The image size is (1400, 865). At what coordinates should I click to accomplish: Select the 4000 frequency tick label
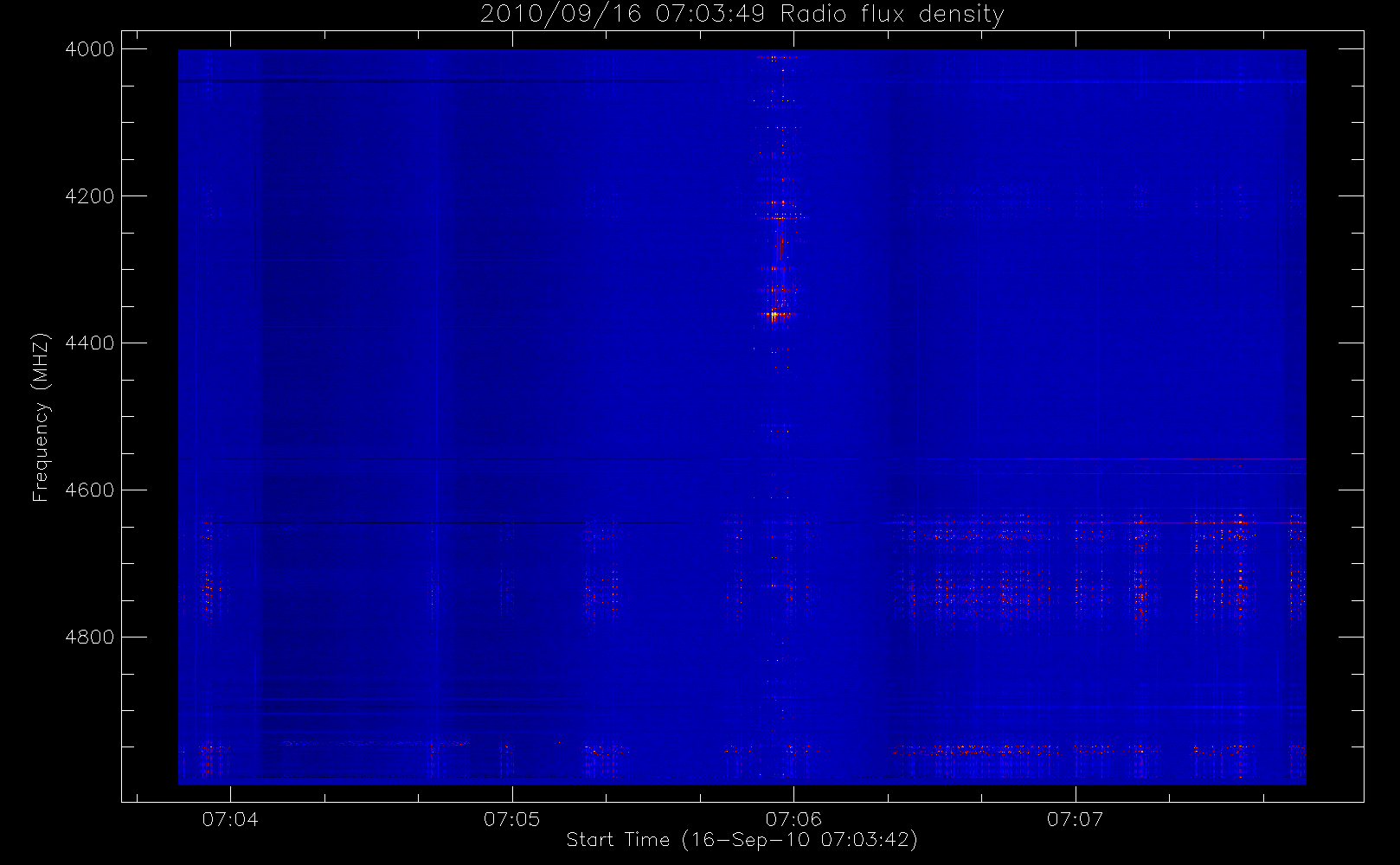point(90,49)
